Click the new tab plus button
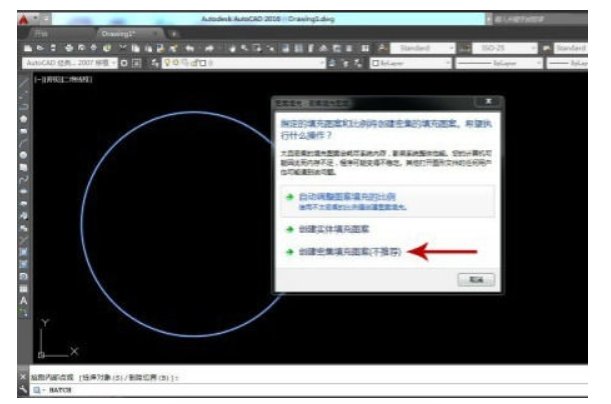Screen dimensions: 611x404 pyautogui.click(x=175, y=33)
